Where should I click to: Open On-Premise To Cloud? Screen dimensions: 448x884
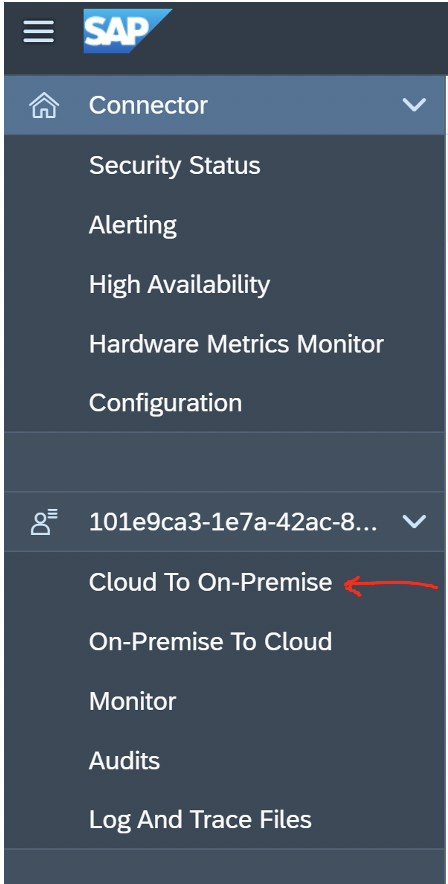[x=210, y=642]
